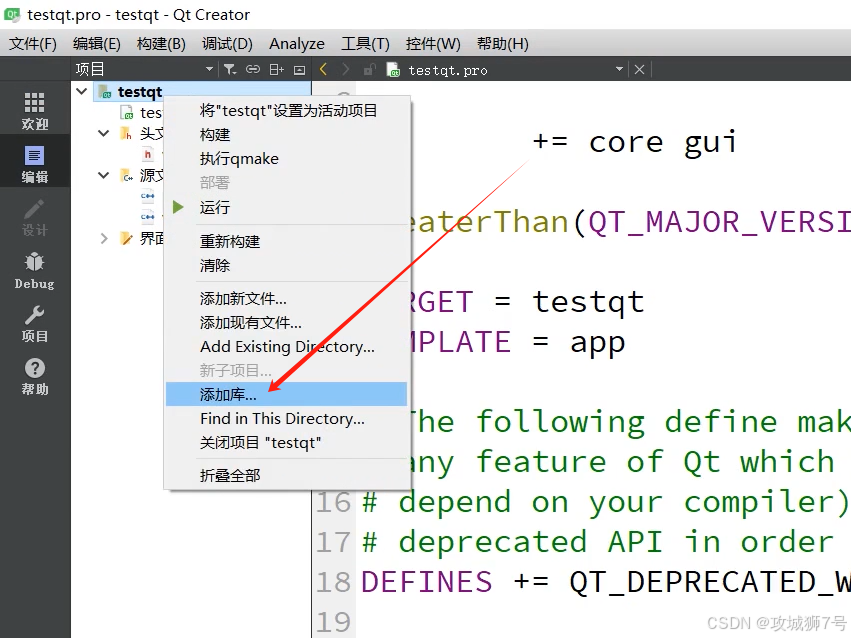Open the Analyze menu

click(297, 43)
